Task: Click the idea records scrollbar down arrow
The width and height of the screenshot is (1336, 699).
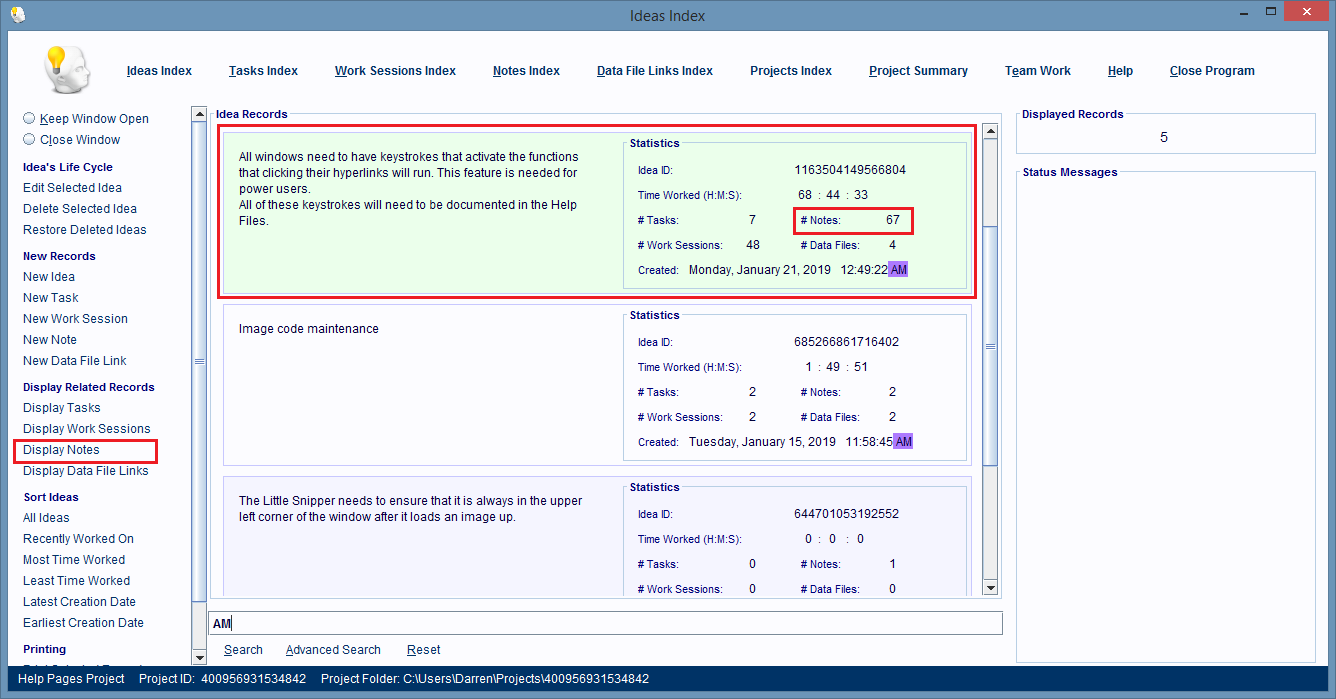Action: tap(990, 588)
